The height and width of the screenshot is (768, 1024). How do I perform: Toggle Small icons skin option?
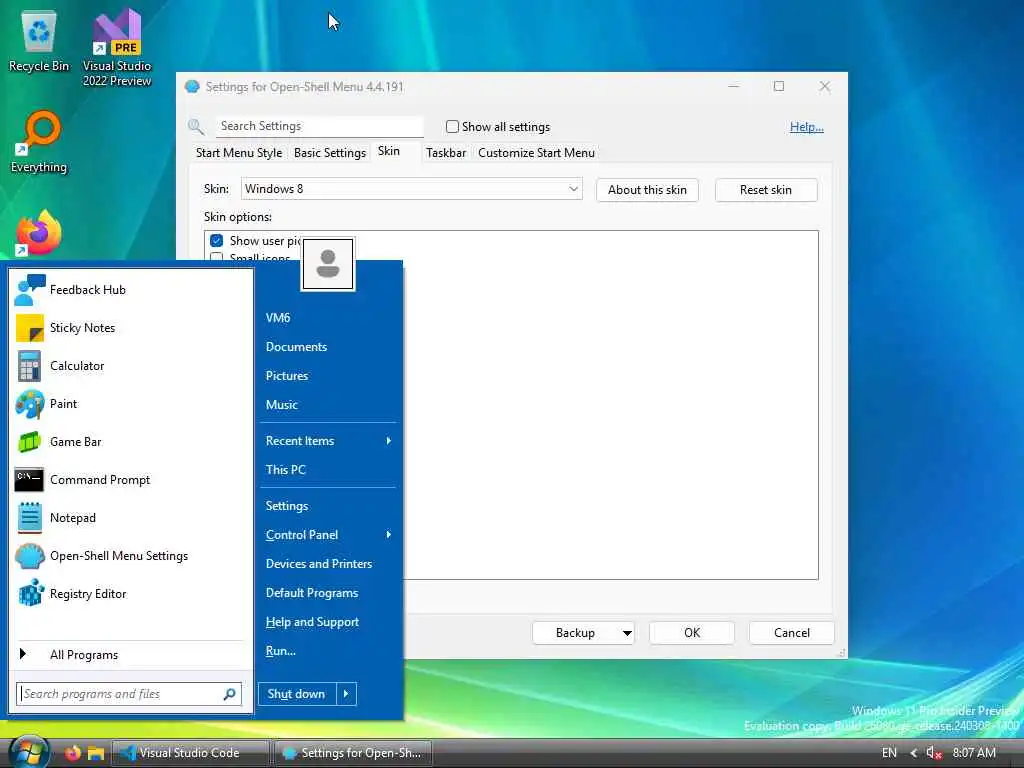click(217, 257)
